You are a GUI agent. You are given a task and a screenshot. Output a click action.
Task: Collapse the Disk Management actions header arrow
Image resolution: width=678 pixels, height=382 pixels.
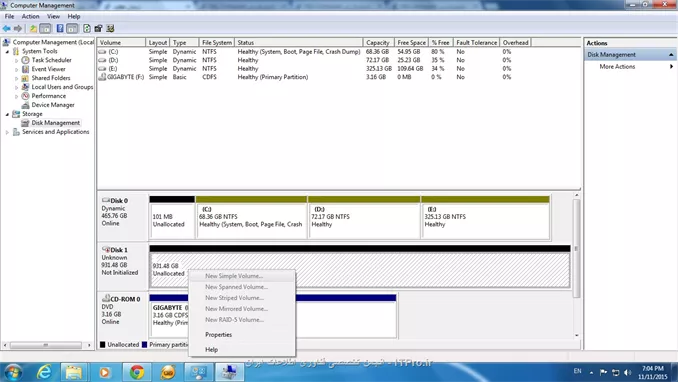[671, 55]
